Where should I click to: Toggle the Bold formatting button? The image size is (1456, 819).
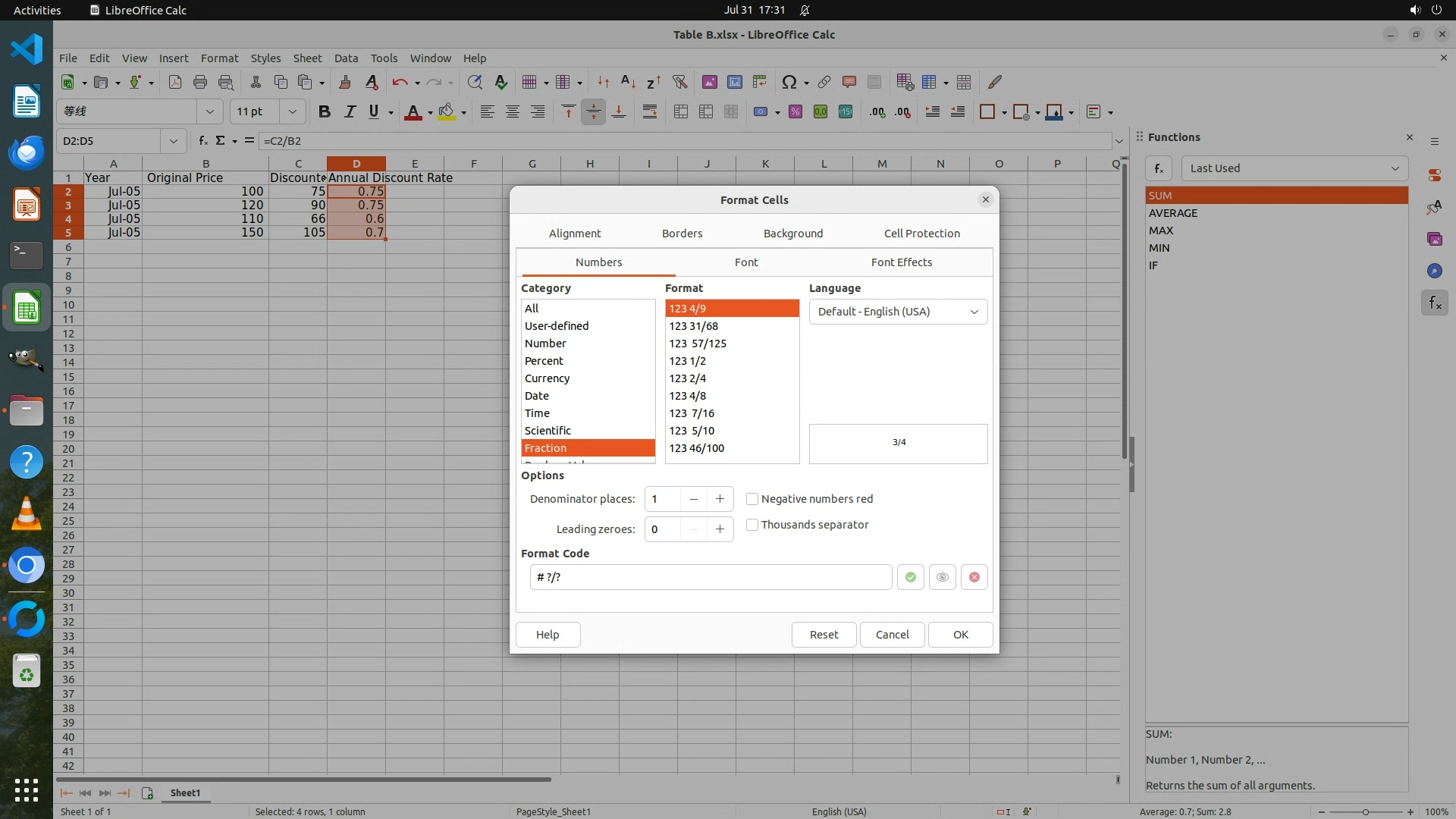tap(324, 111)
